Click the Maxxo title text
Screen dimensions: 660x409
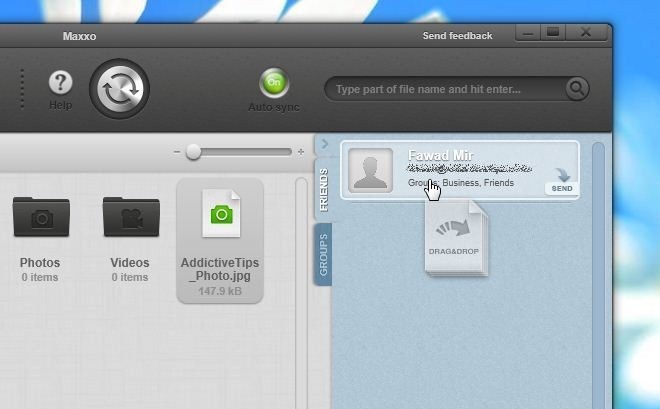pyautogui.click(x=80, y=36)
